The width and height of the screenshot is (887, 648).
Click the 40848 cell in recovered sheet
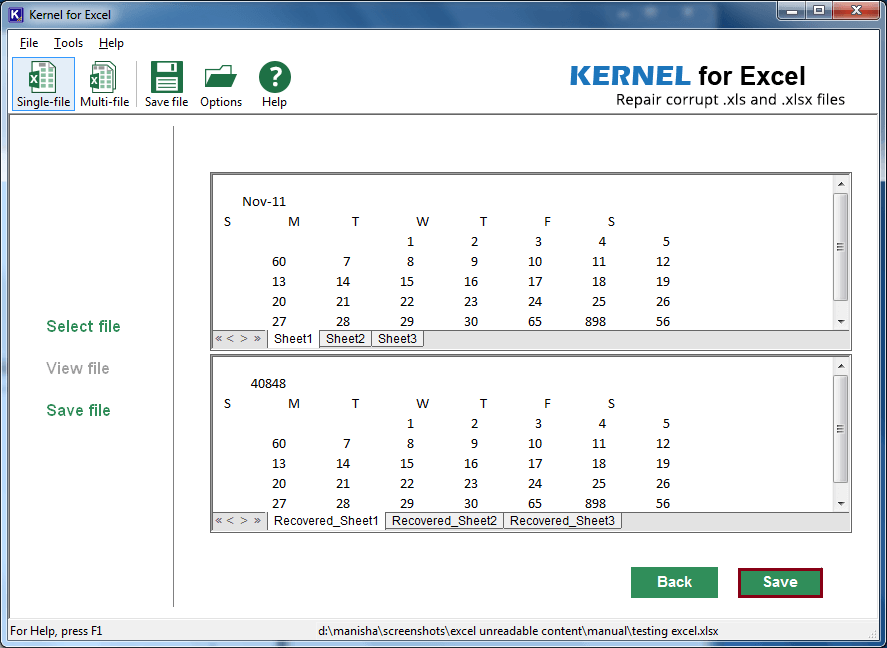268,383
